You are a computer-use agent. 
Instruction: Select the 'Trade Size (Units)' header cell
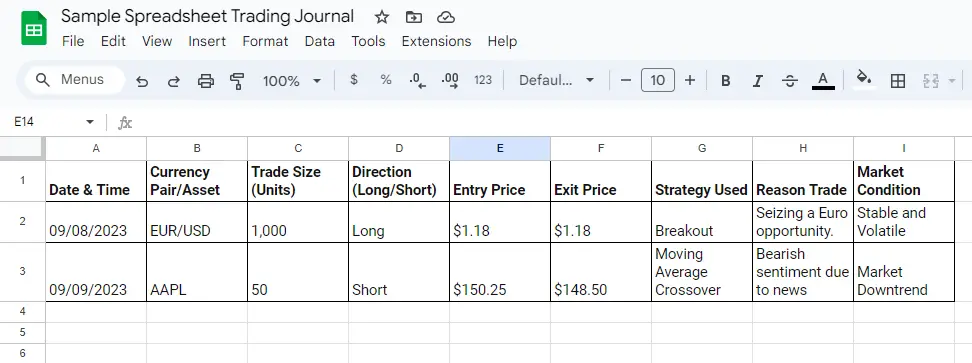tap(298, 181)
